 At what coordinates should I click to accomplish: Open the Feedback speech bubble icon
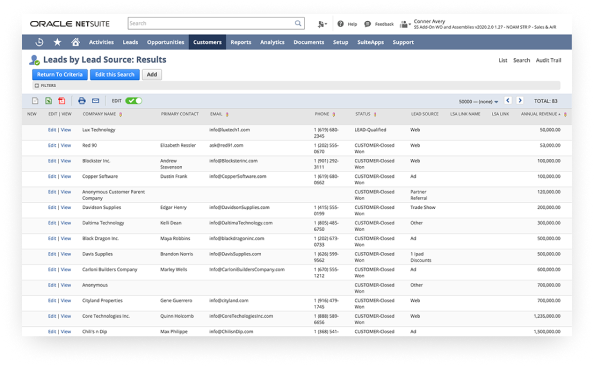click(x=367, y=24)
